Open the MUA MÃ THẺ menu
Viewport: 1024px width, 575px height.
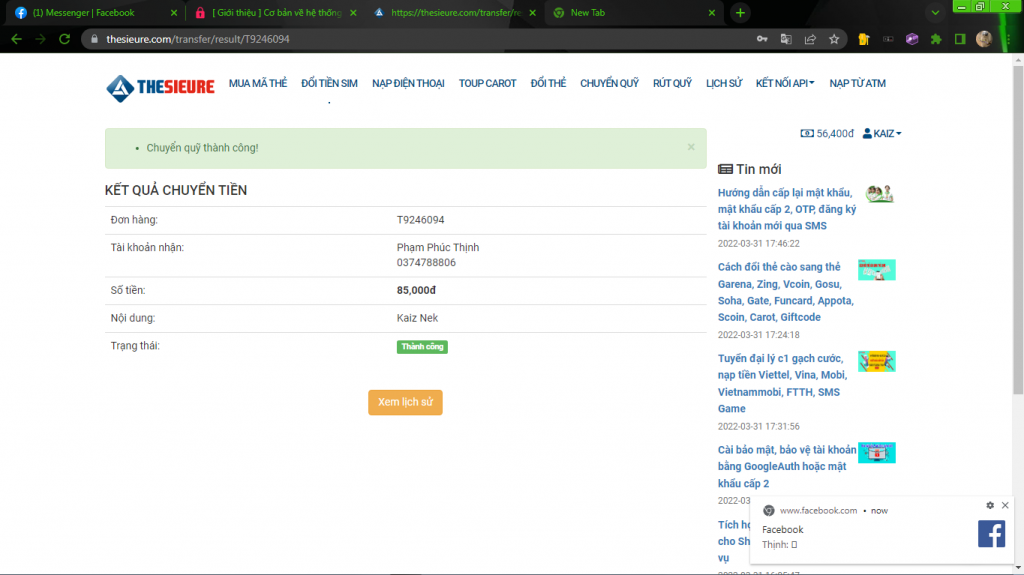click(258, 83)
